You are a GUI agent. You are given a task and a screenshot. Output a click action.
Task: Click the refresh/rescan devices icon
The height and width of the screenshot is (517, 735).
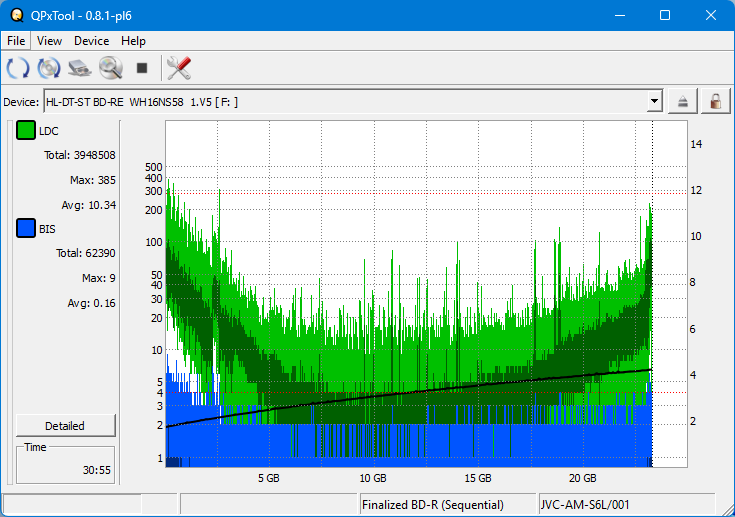point(18,68)
